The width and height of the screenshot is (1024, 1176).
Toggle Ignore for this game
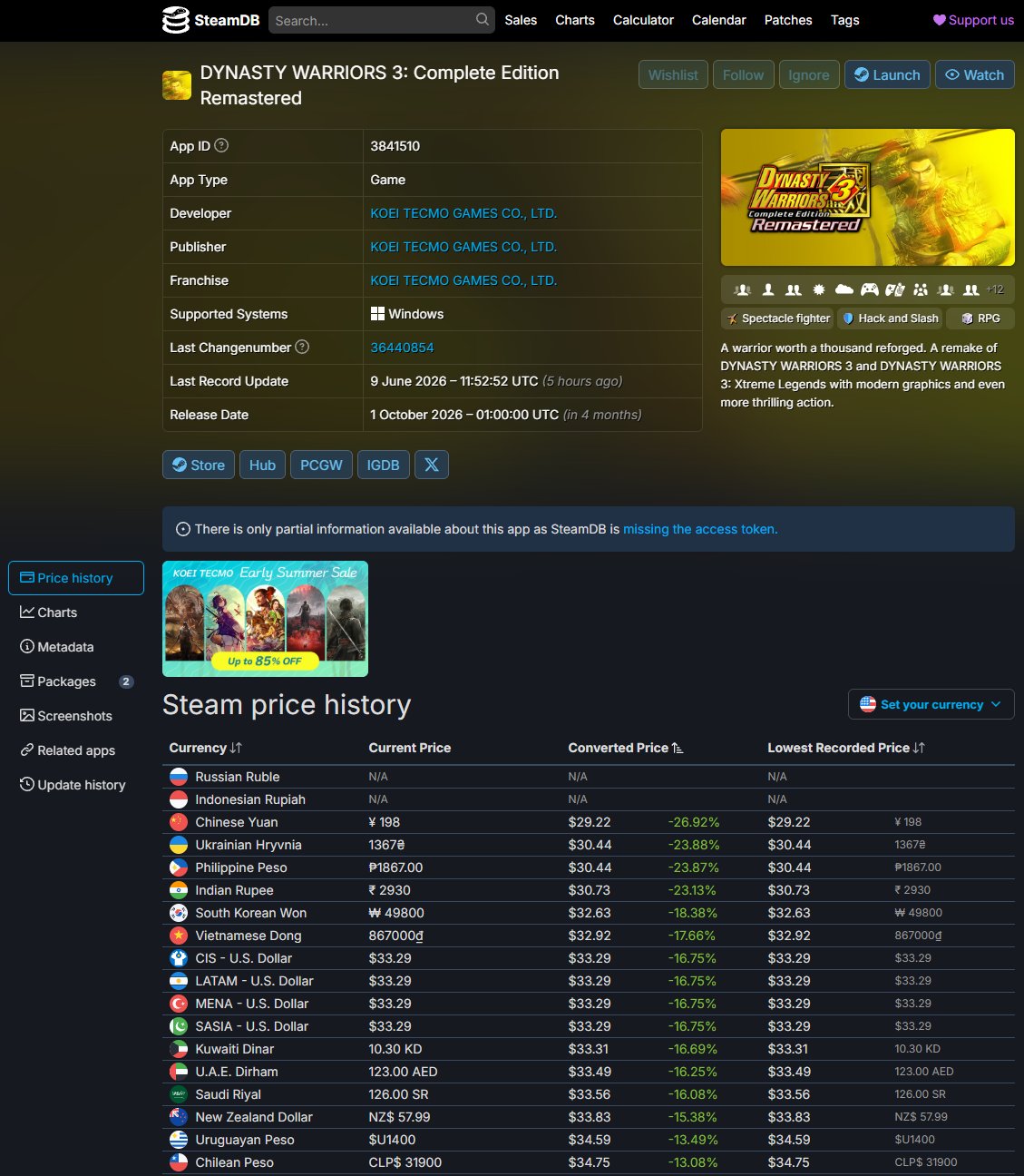click(x=808, y=74)
